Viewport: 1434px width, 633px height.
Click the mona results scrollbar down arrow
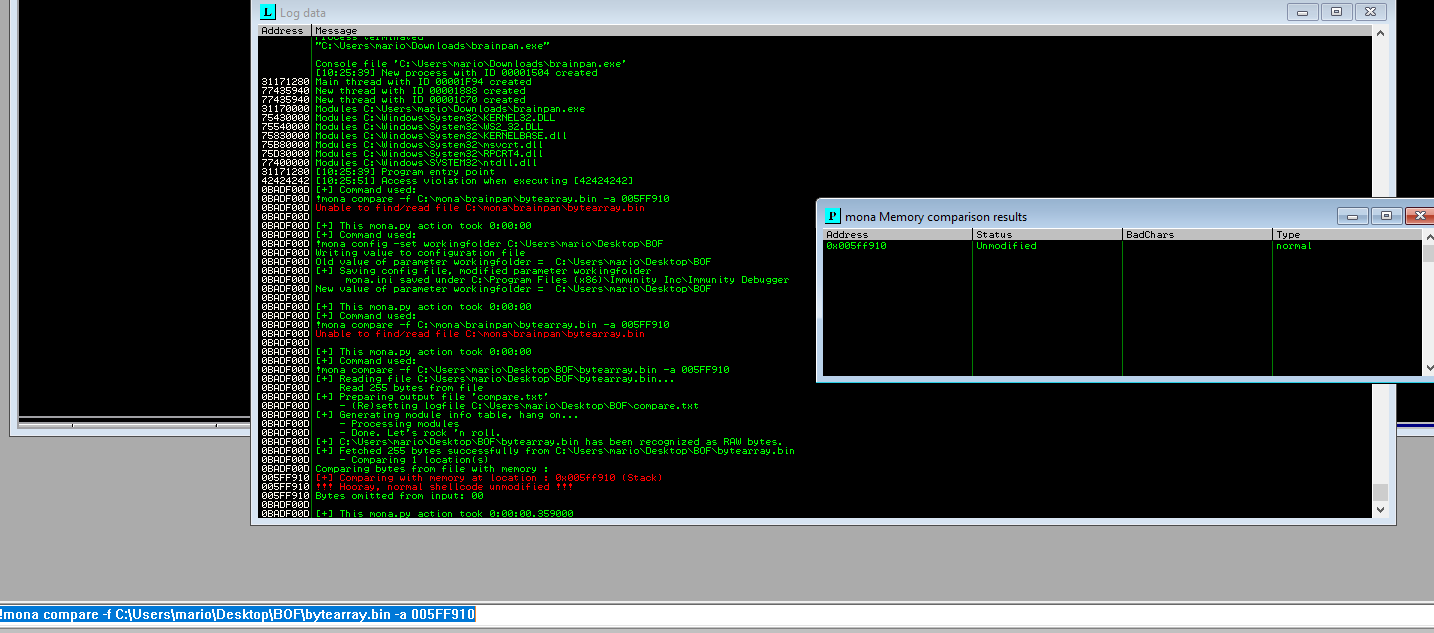click(1428, 367)
